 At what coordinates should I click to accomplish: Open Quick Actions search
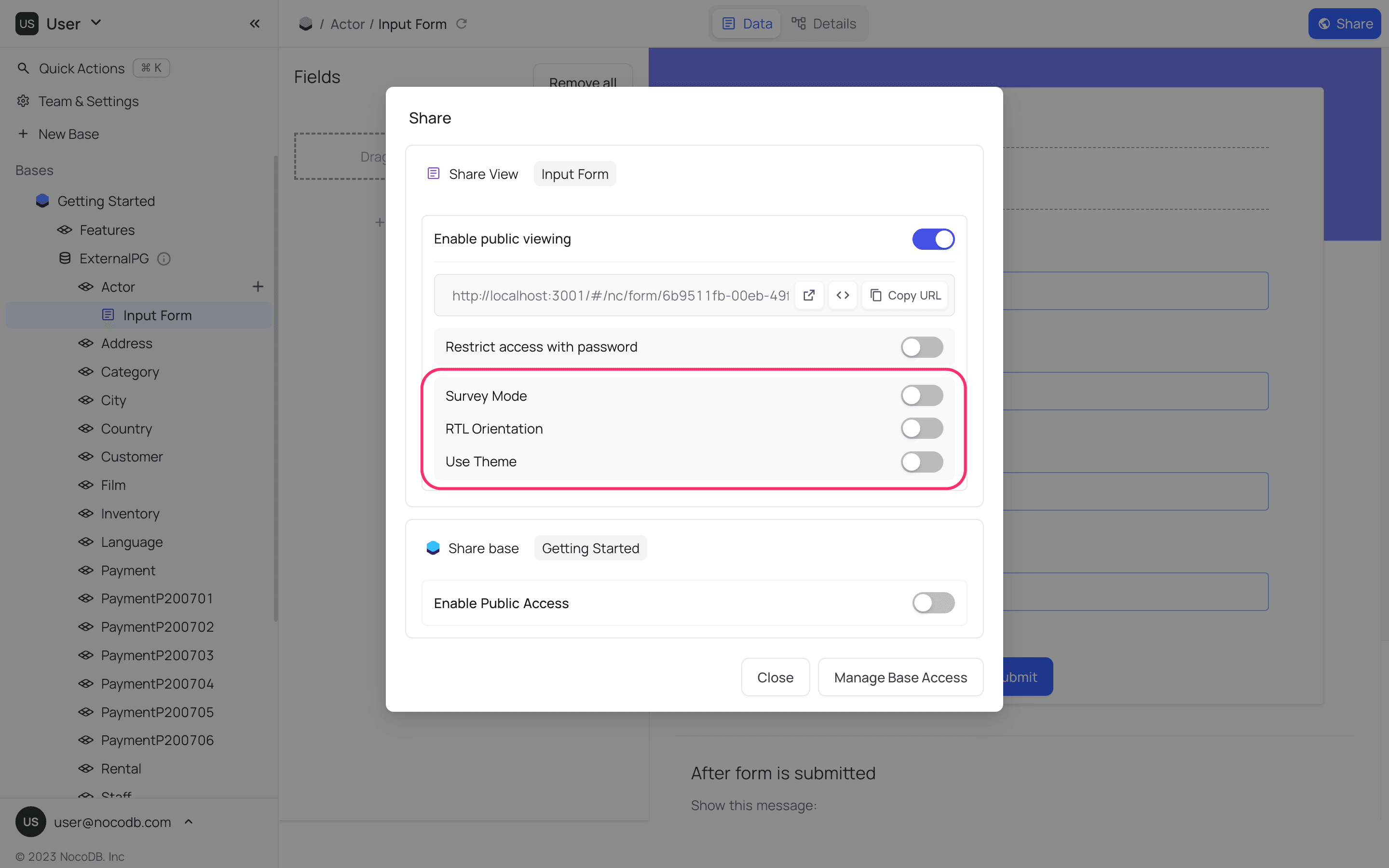(x=81, y=68)
